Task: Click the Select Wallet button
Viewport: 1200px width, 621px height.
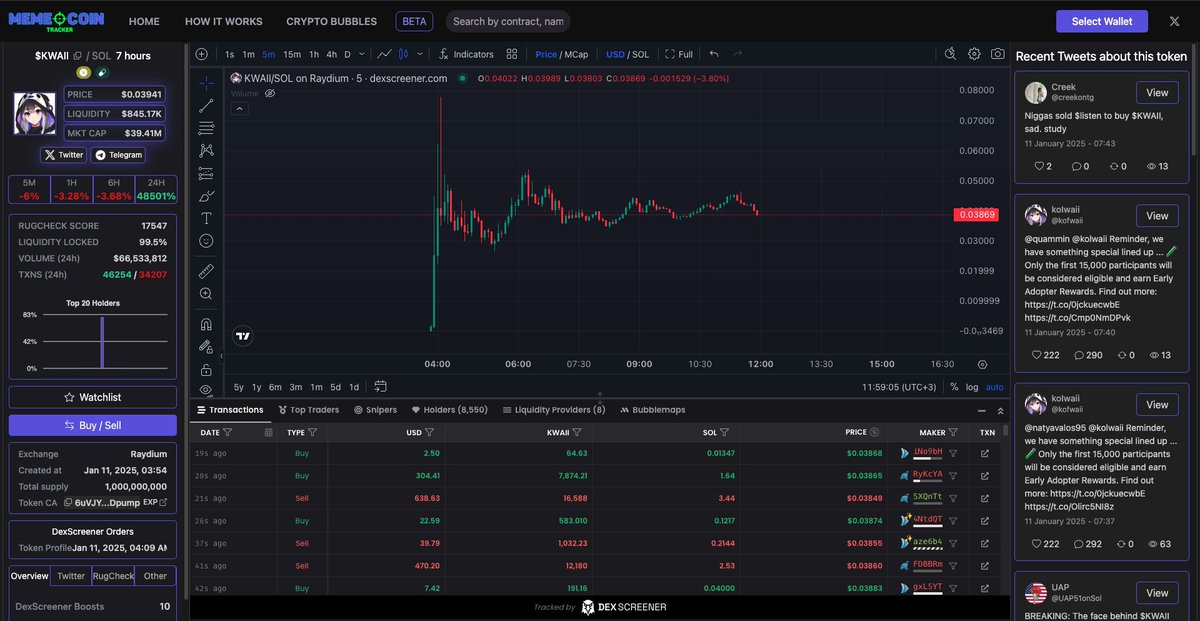Action: click(1101, 21)
